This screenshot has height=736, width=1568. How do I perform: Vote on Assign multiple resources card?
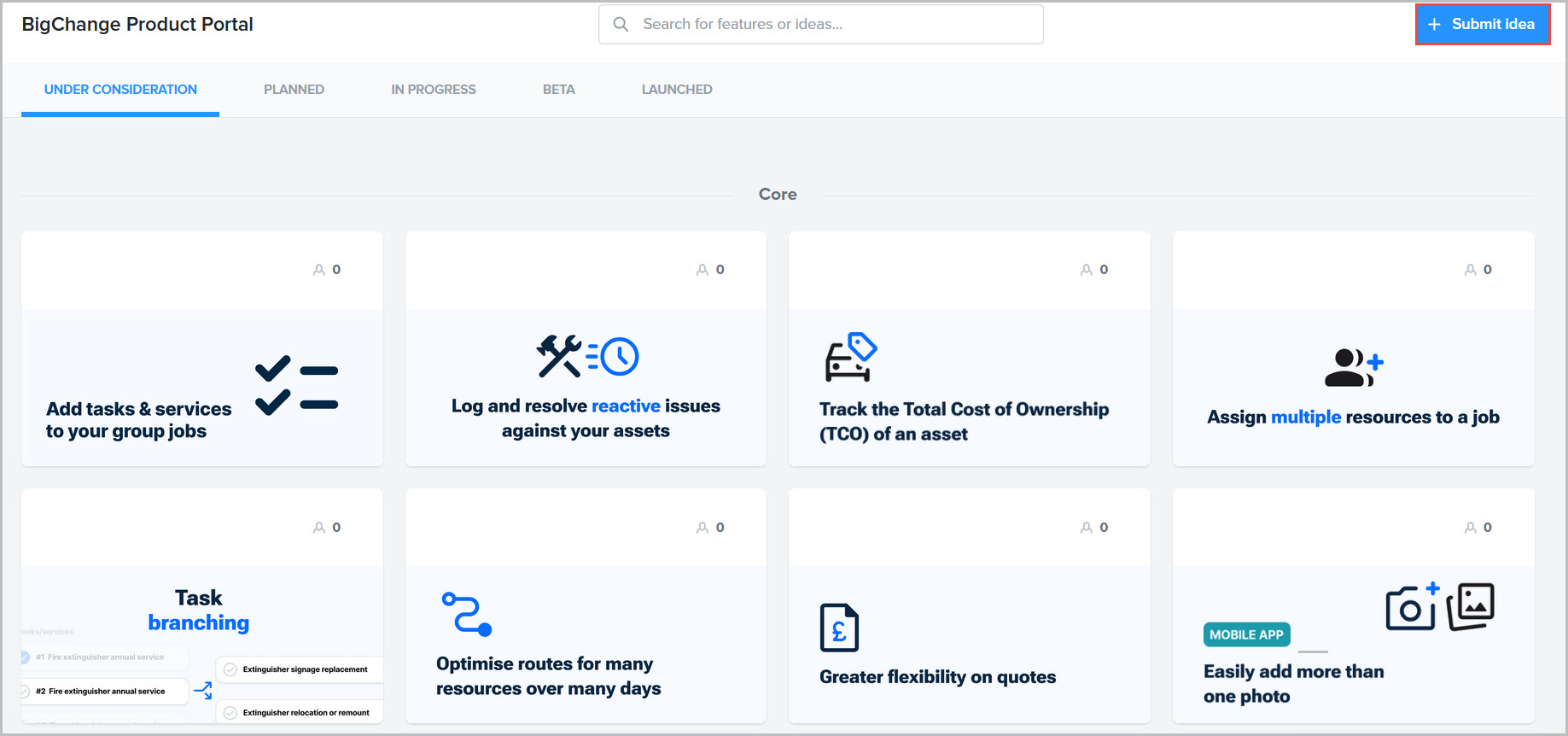point(1478,270)
